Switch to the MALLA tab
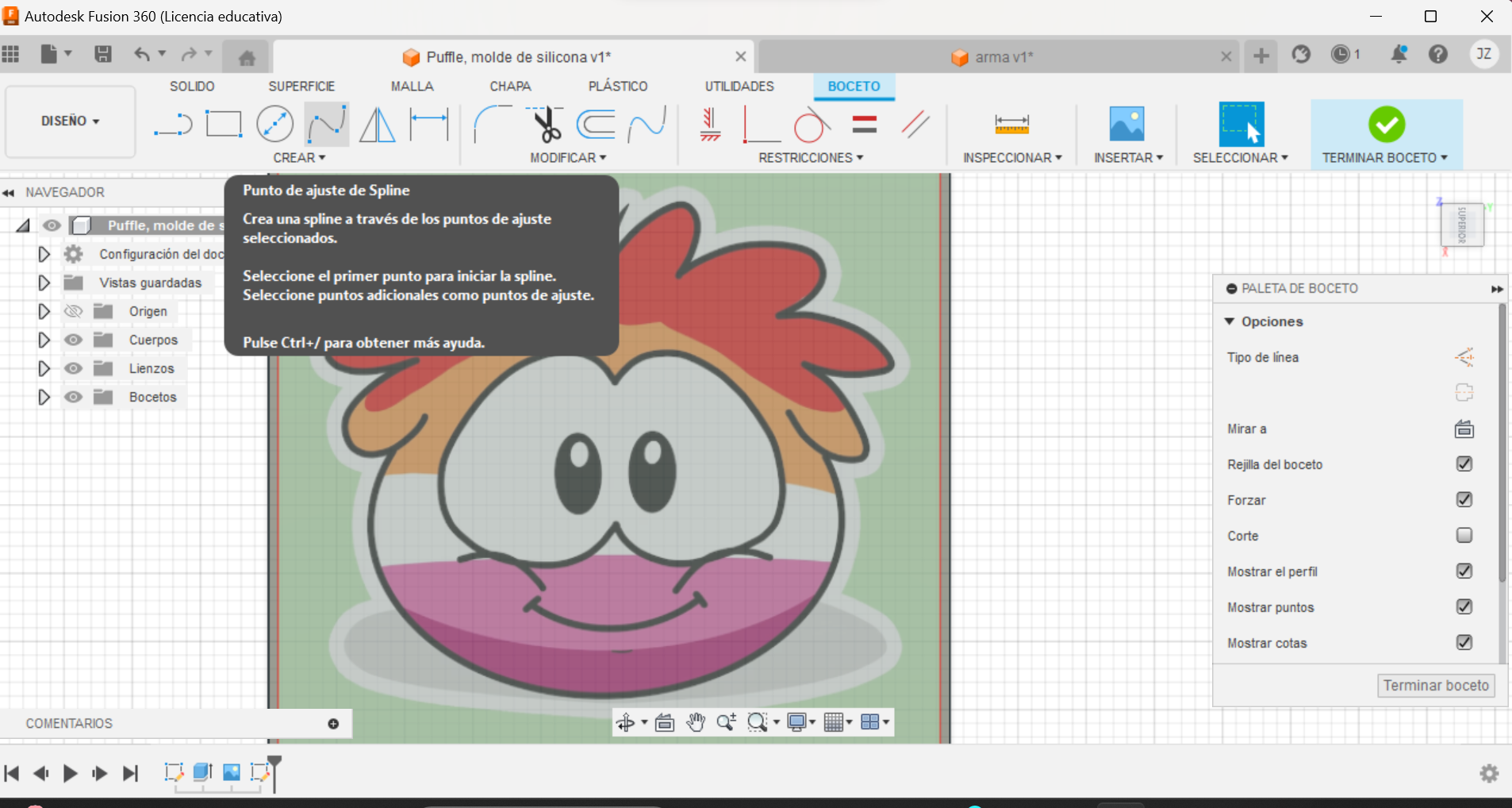This screenshot has width=1512, height=808. tap(412, 87)
